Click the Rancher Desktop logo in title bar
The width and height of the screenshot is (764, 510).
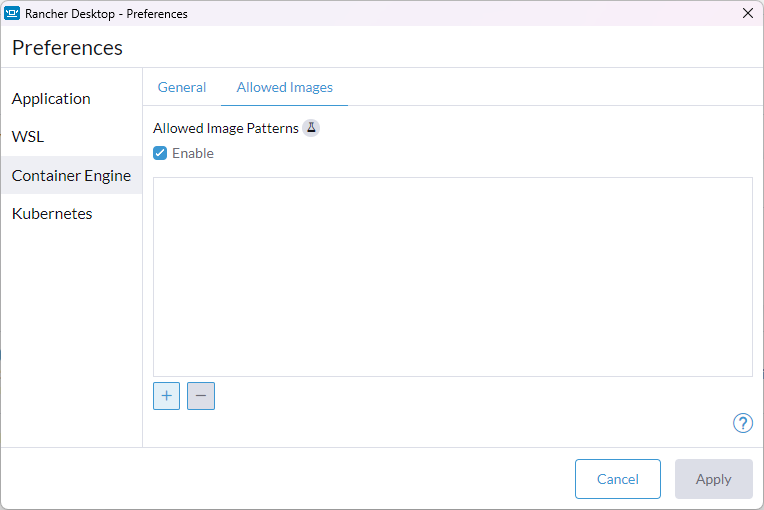[x=12, y=13]
